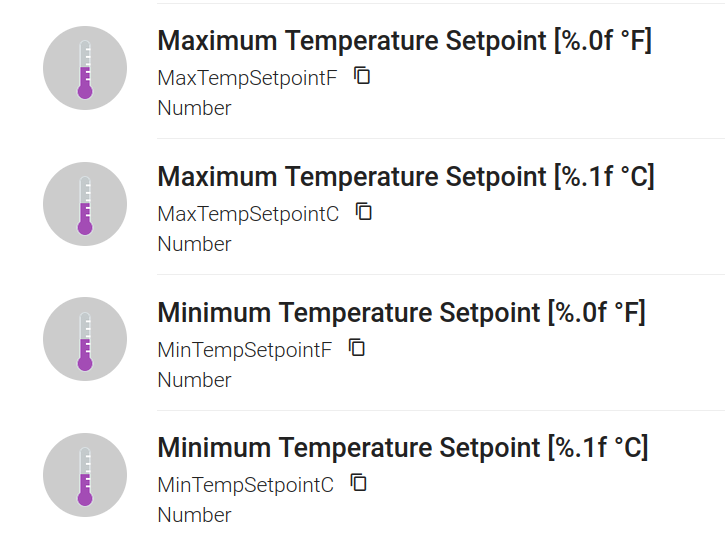Click the Number type under MinTempSetpointC
This screenshot has height=545, width=725.
tap(194, 515)
